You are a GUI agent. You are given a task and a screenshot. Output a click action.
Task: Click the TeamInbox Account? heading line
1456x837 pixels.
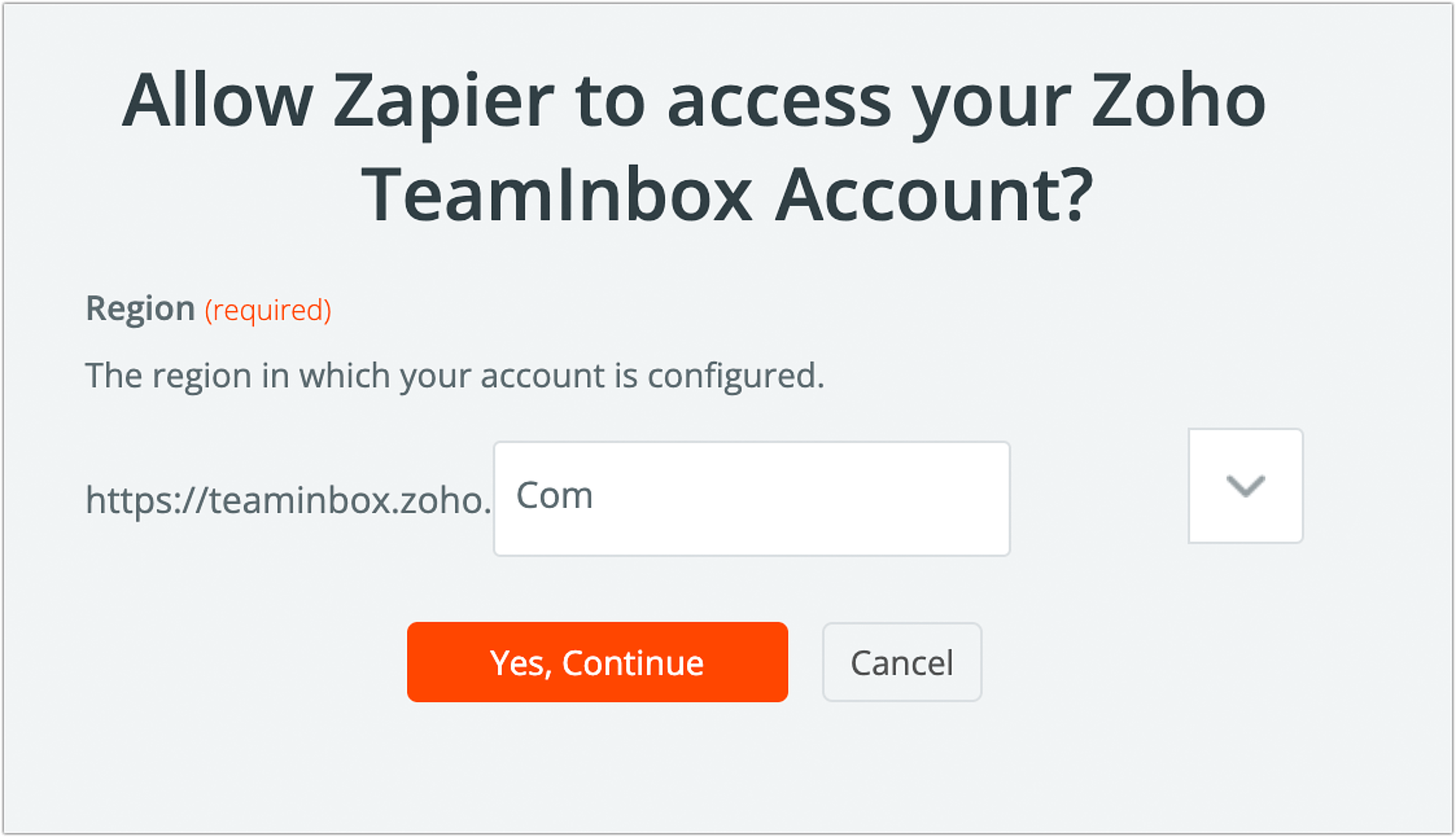coord(727,194)
